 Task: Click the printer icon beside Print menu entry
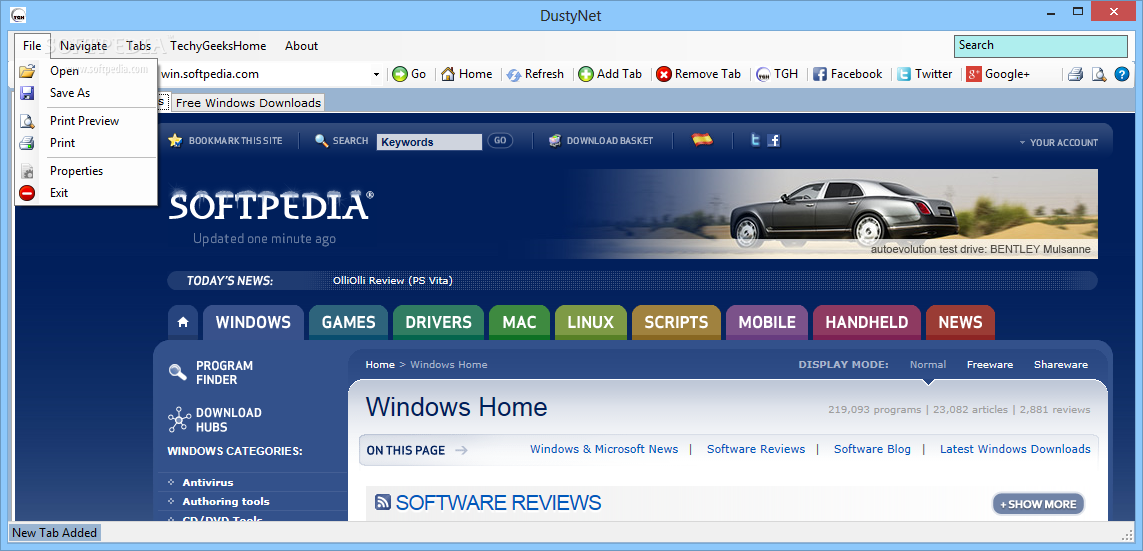(27, 143)
